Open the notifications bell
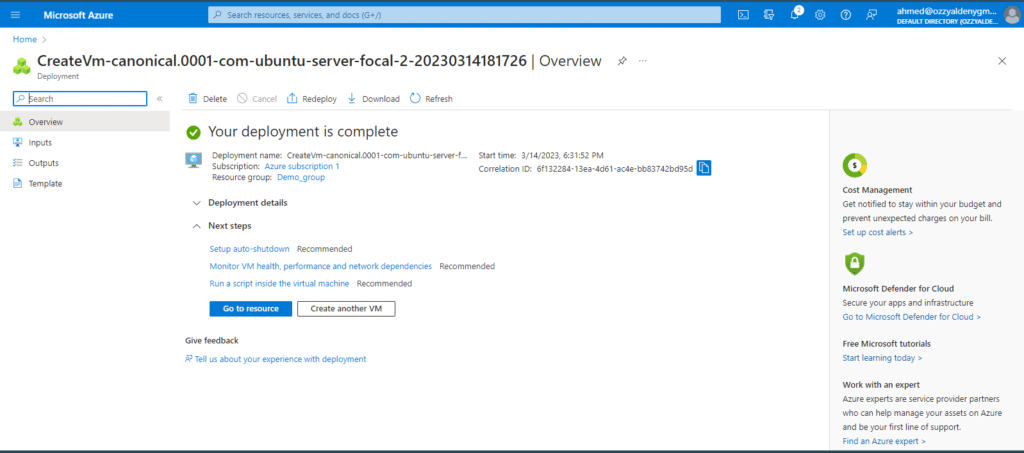1024x453 pixels. [x=795, y=15]
